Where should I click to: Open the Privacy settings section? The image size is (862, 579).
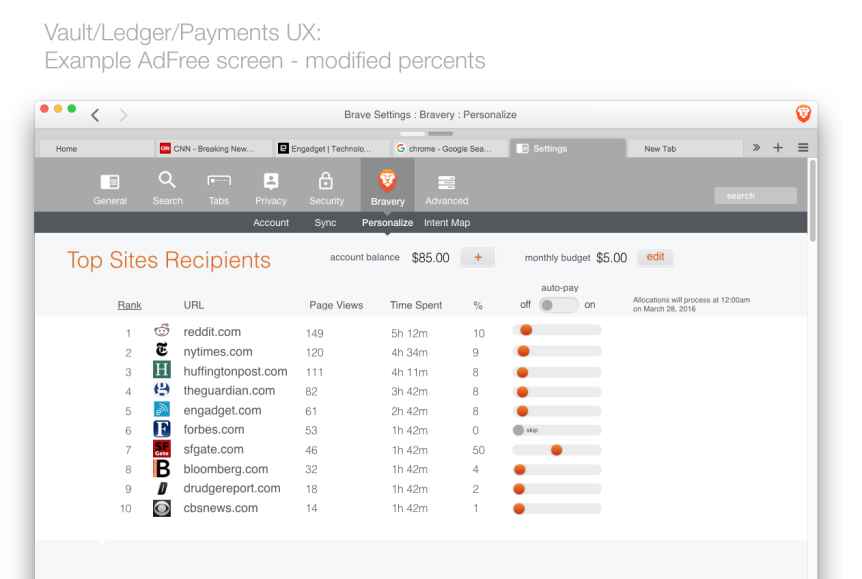click(x=270, y=185)
